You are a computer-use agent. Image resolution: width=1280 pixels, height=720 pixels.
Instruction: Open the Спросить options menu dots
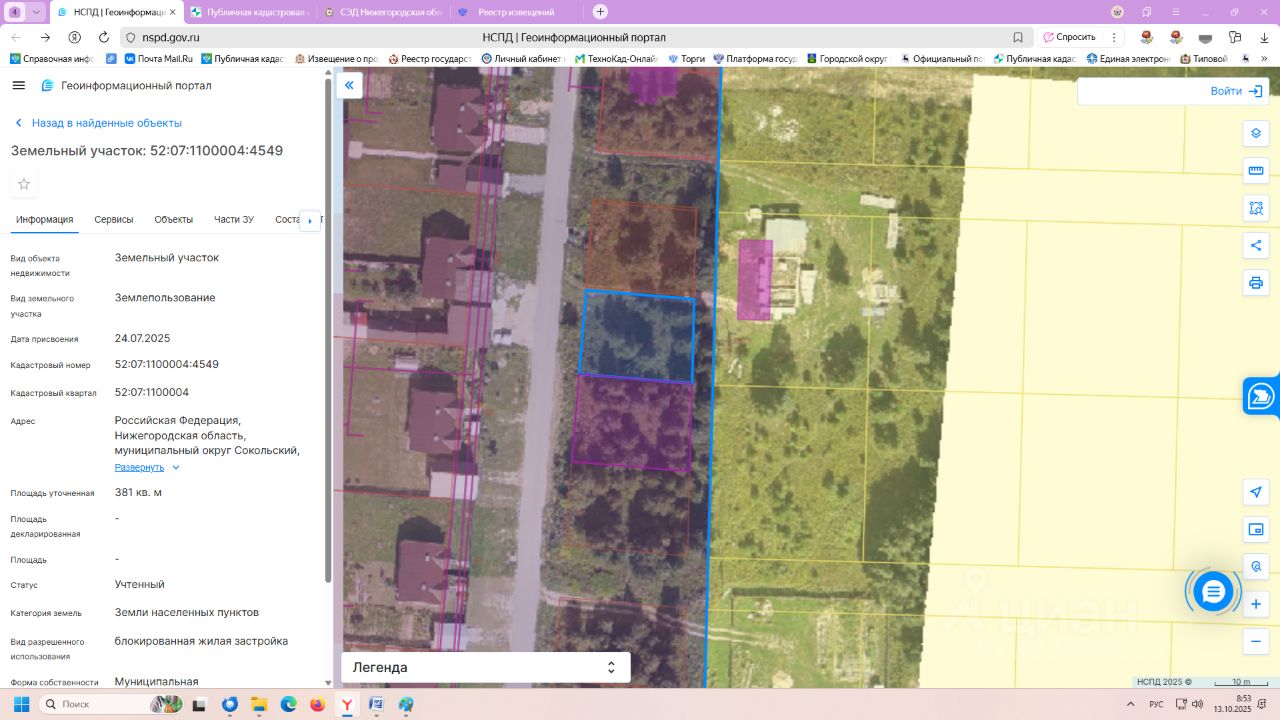[1114, 37]
